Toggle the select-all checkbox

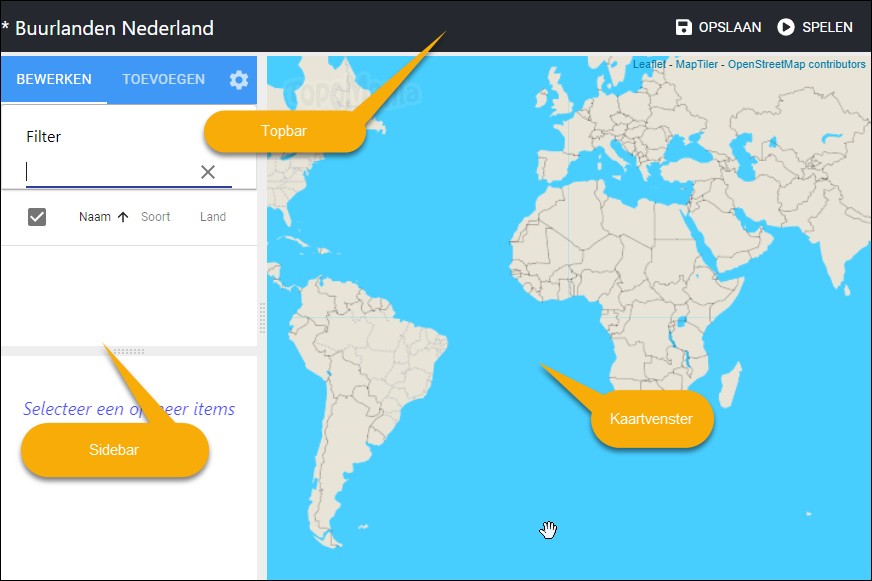37,217
